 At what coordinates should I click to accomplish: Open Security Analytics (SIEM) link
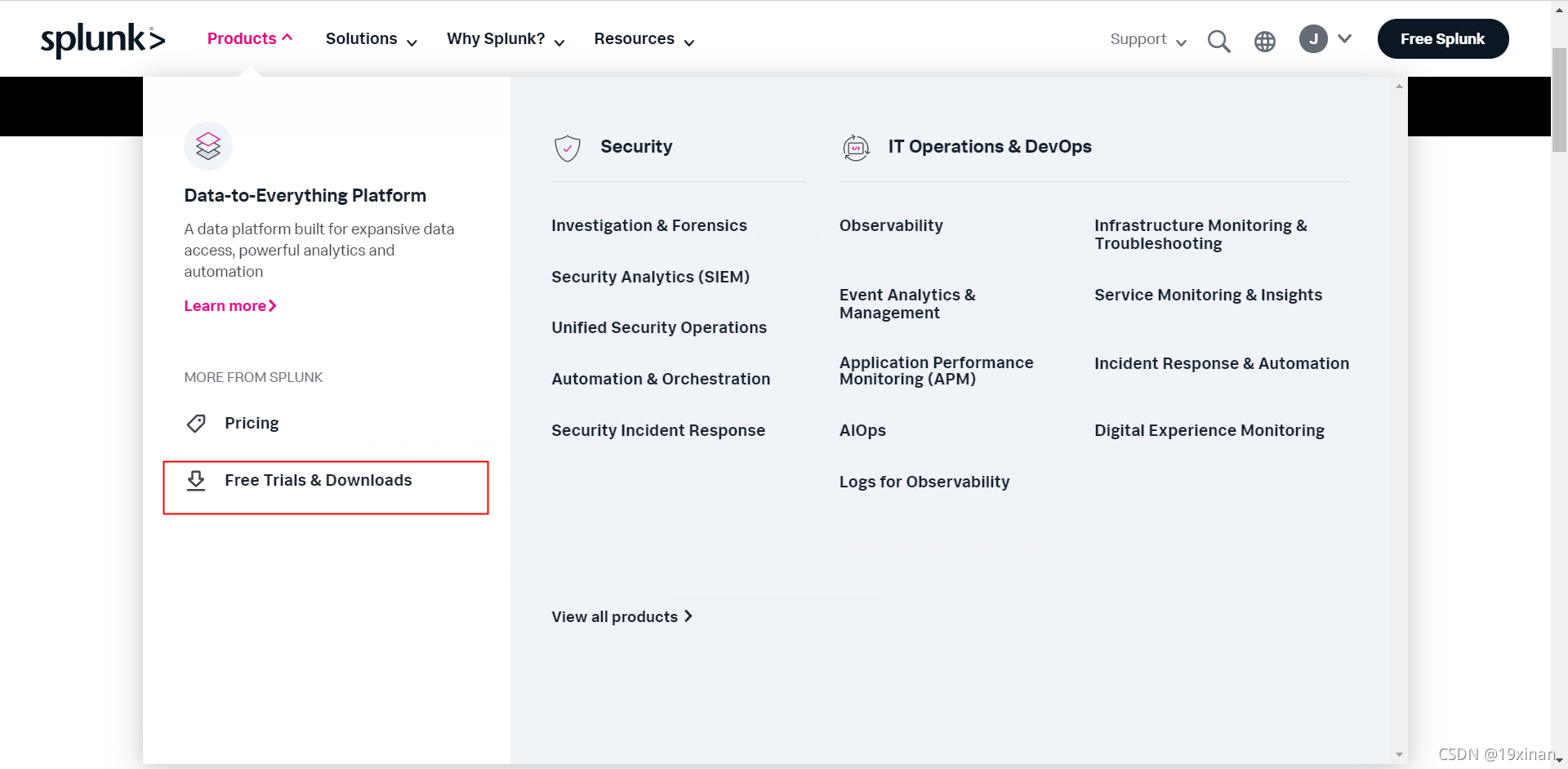coord(650,277)
